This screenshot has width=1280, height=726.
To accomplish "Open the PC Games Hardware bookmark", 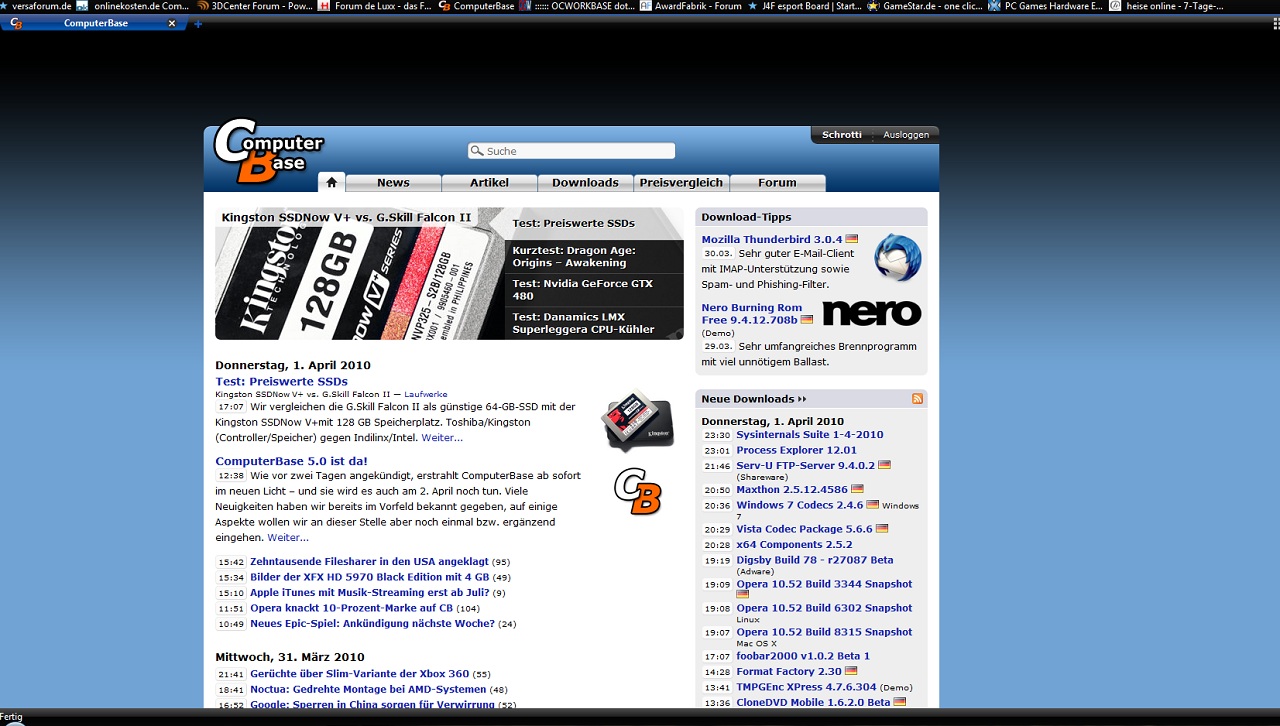I will pos(1046,6).
